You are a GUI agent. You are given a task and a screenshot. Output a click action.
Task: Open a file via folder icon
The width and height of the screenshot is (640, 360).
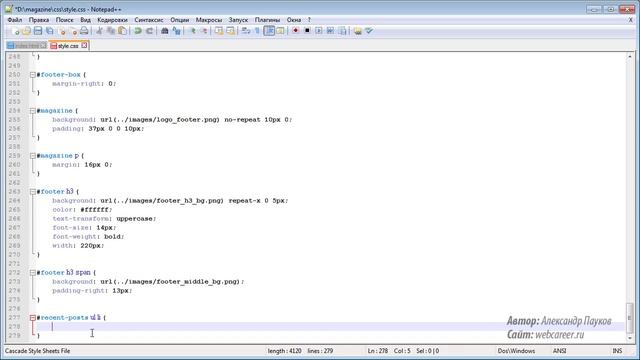26,31
